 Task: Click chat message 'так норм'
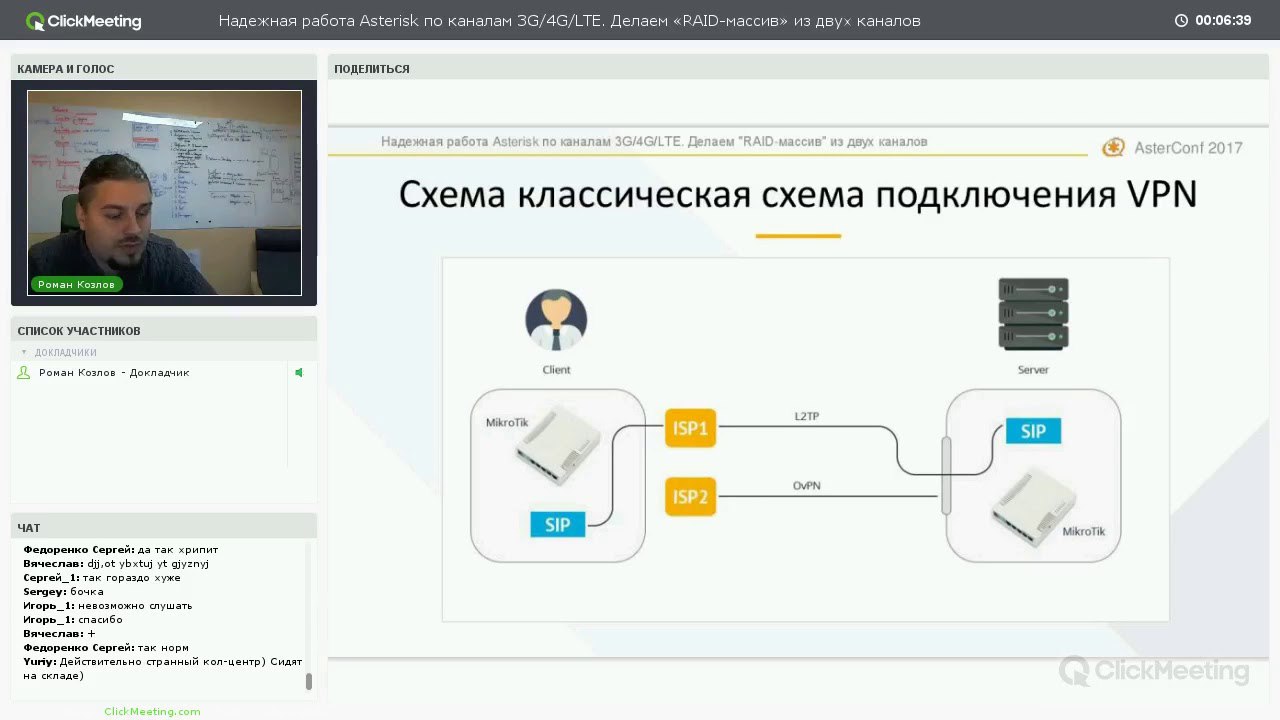pyautogui.click(x=163, y=647)
